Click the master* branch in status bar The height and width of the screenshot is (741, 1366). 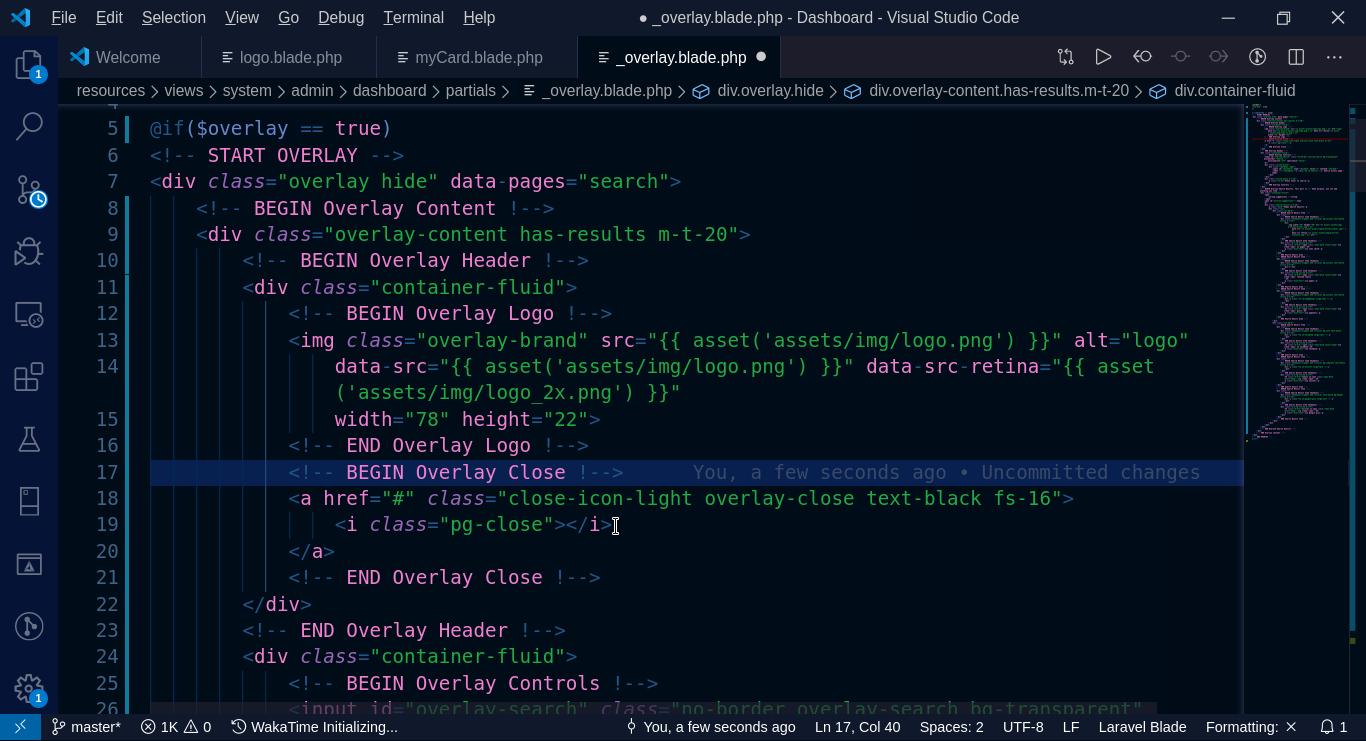[87, 727]
